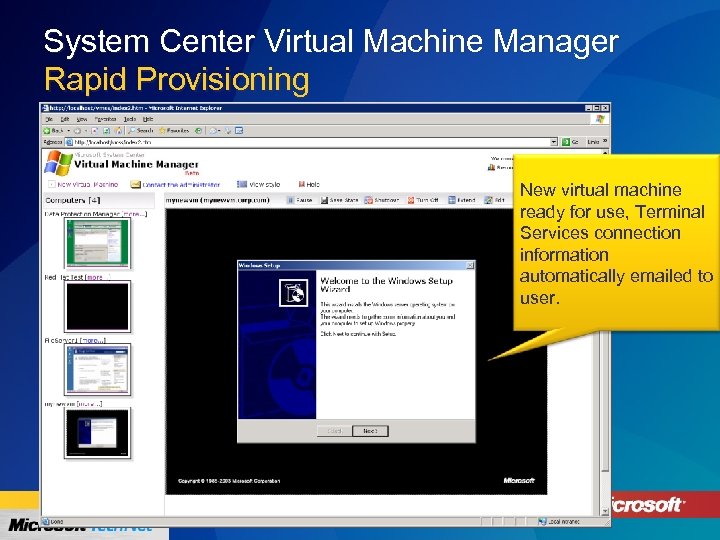Click the bar chart icon near page top right
This screenshot has width=720, height=540.
491,168
